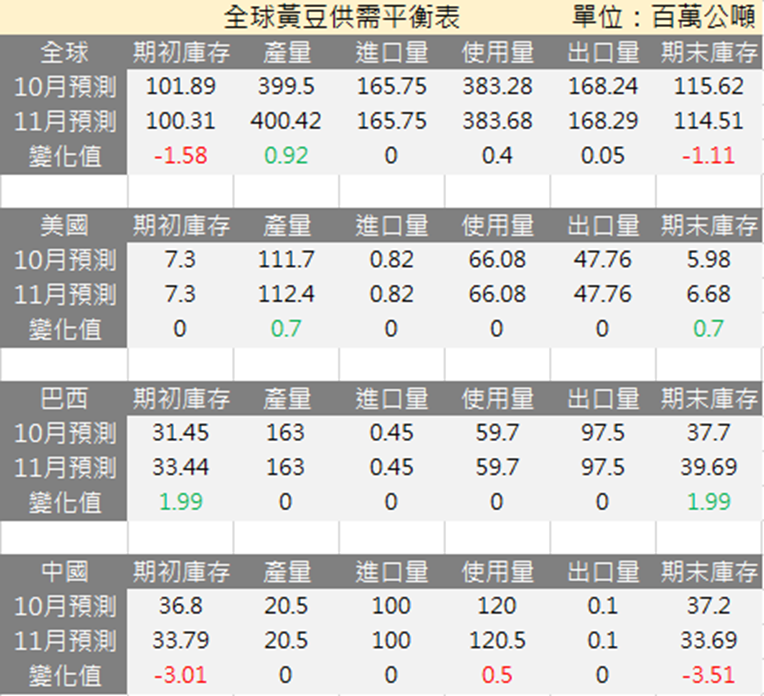Click 美國 10月預測 production value 111.7
Viewport: 764px width, 696px height.
286,260
